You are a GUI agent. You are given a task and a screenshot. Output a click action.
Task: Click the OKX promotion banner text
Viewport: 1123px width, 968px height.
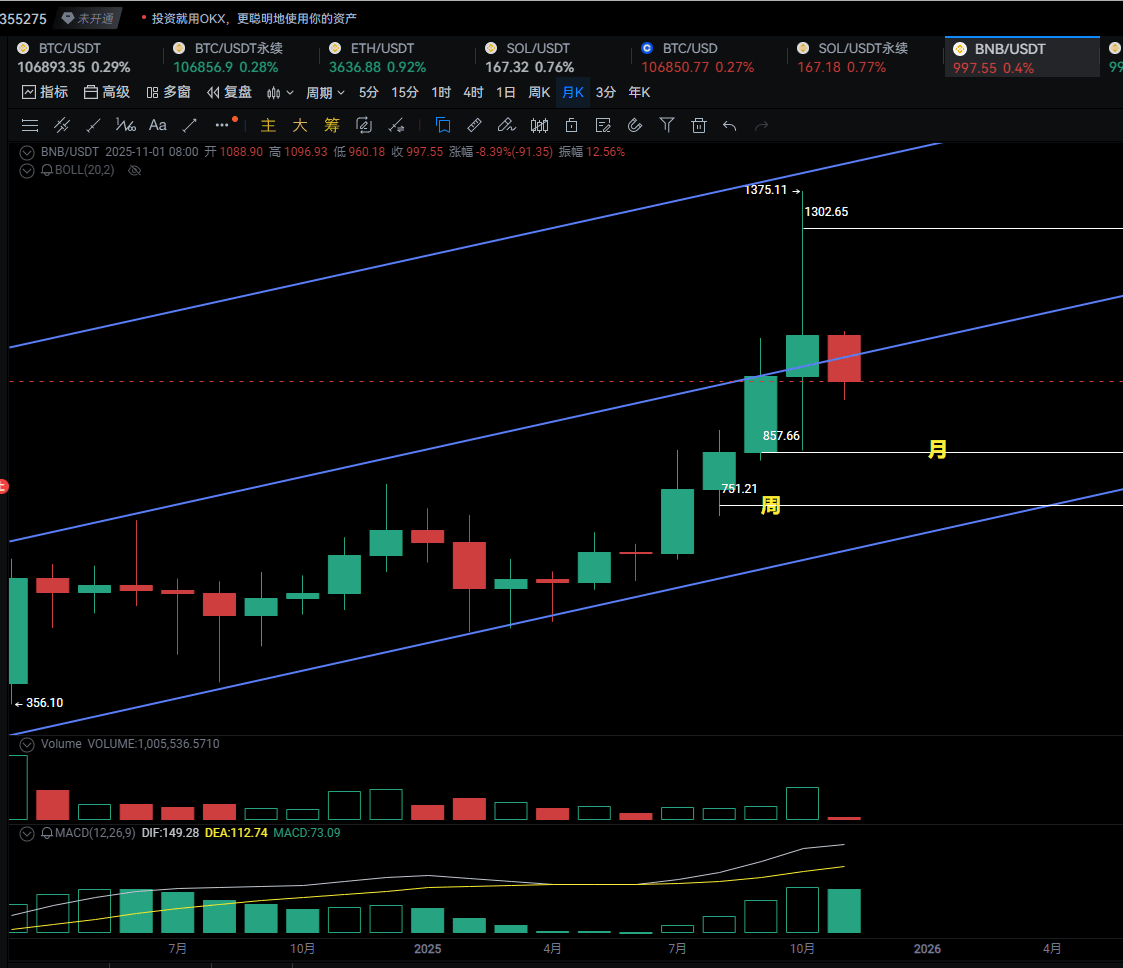[254, 18]
